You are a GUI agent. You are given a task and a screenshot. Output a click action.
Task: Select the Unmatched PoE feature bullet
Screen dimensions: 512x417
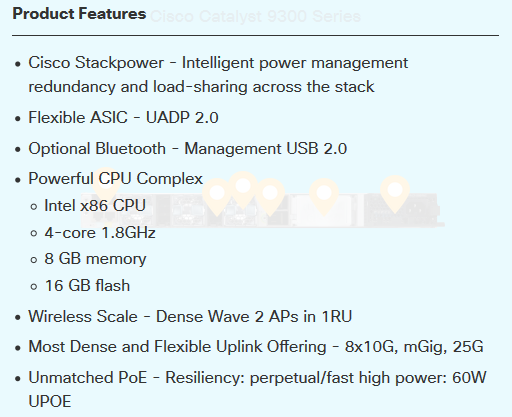[x=257, y=389]
